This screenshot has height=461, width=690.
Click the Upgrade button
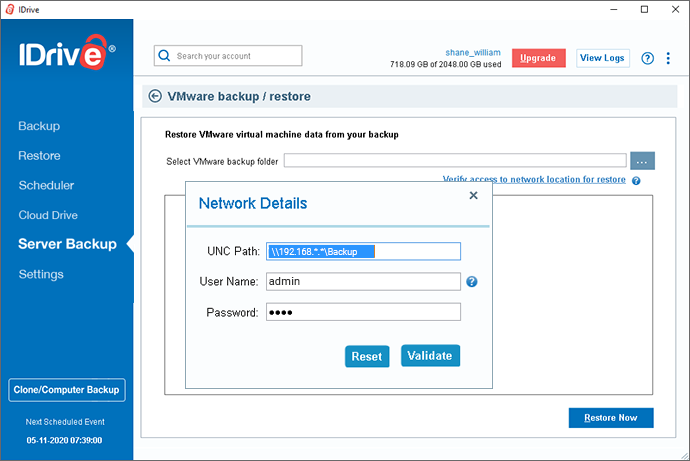pyautogui.click(x=539, y=58)
